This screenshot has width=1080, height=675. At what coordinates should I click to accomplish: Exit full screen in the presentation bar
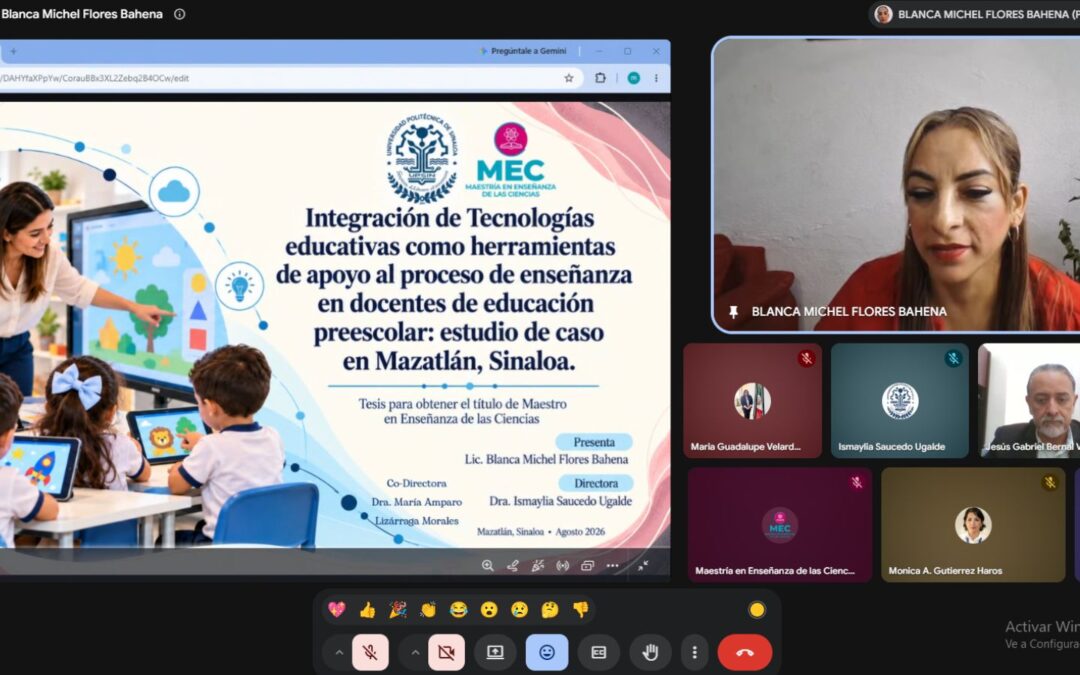[x=643, y=565]
